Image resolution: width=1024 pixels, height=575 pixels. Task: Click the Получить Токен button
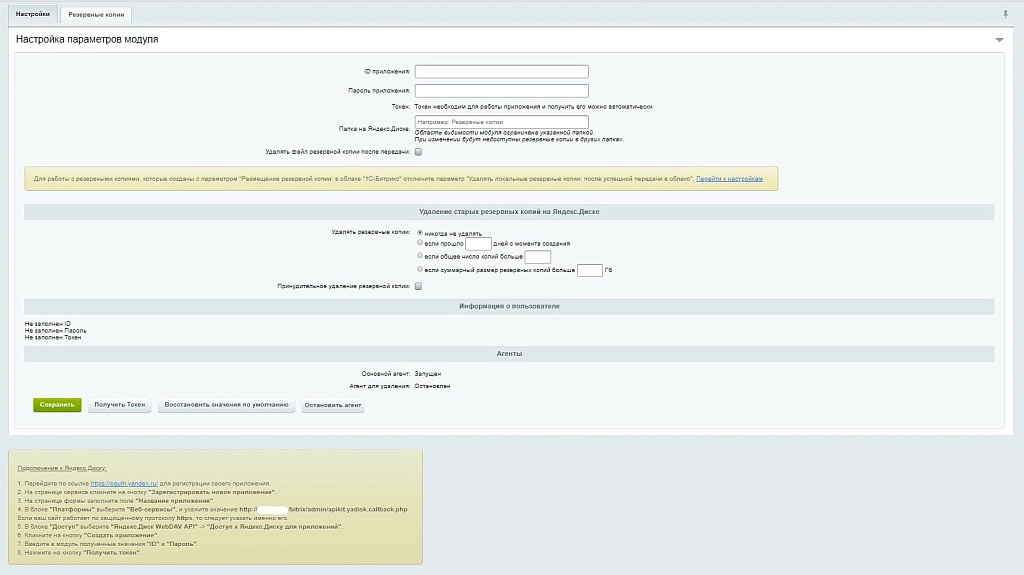tap(120, 405)
